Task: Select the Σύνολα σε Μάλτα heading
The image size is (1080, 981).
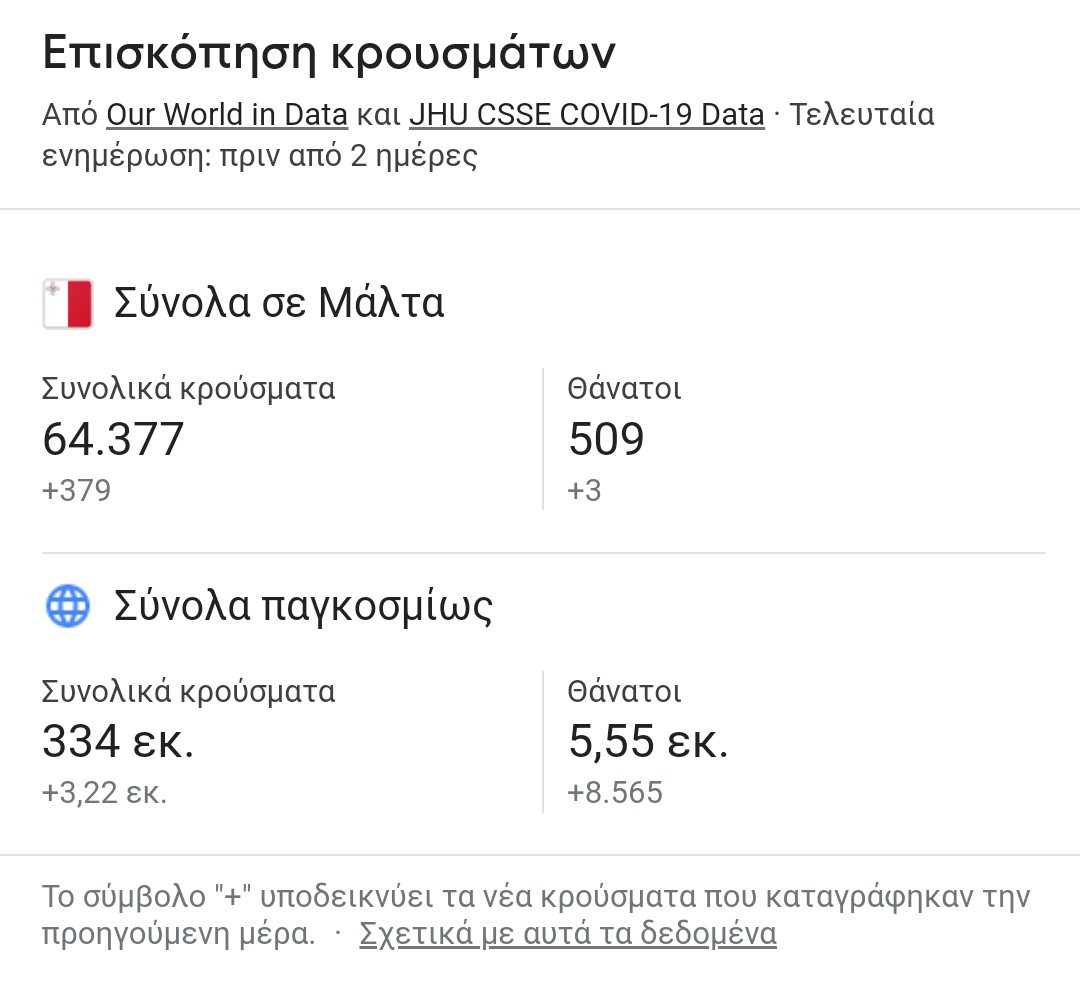Action: coord(279,302)
